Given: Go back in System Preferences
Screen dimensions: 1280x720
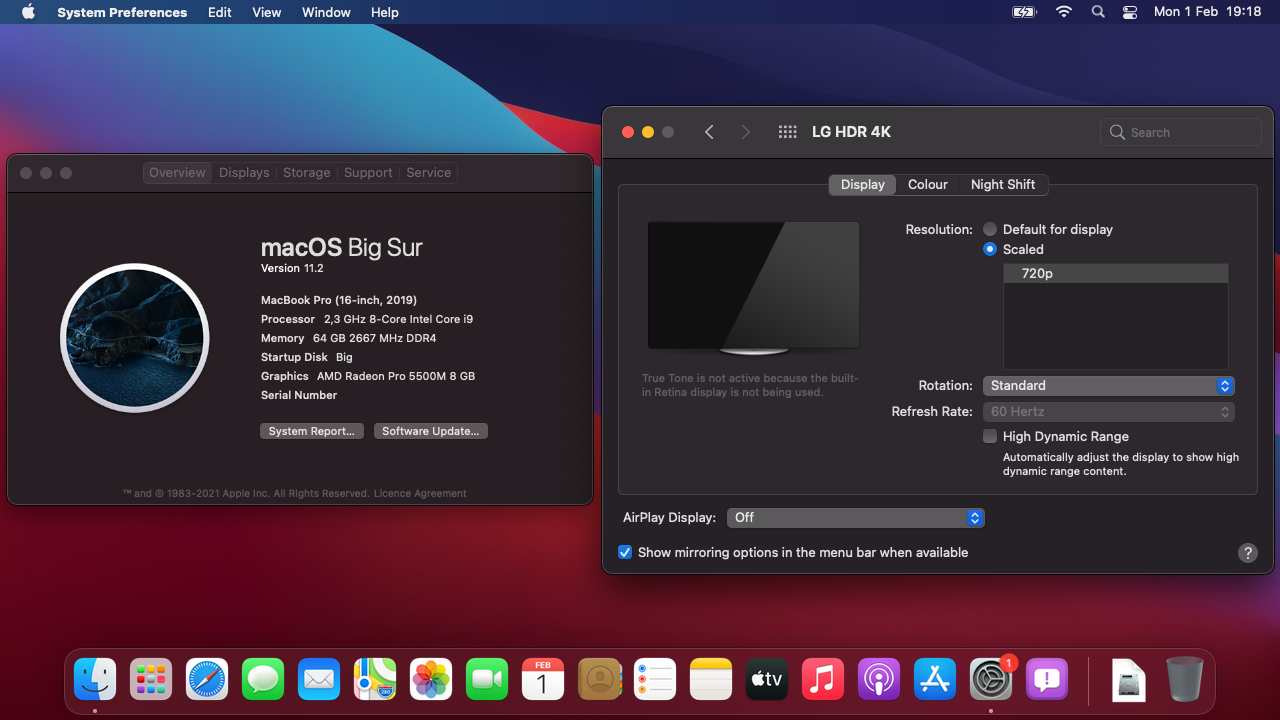Looking at the screenshot, I should [x=709, y=132].
